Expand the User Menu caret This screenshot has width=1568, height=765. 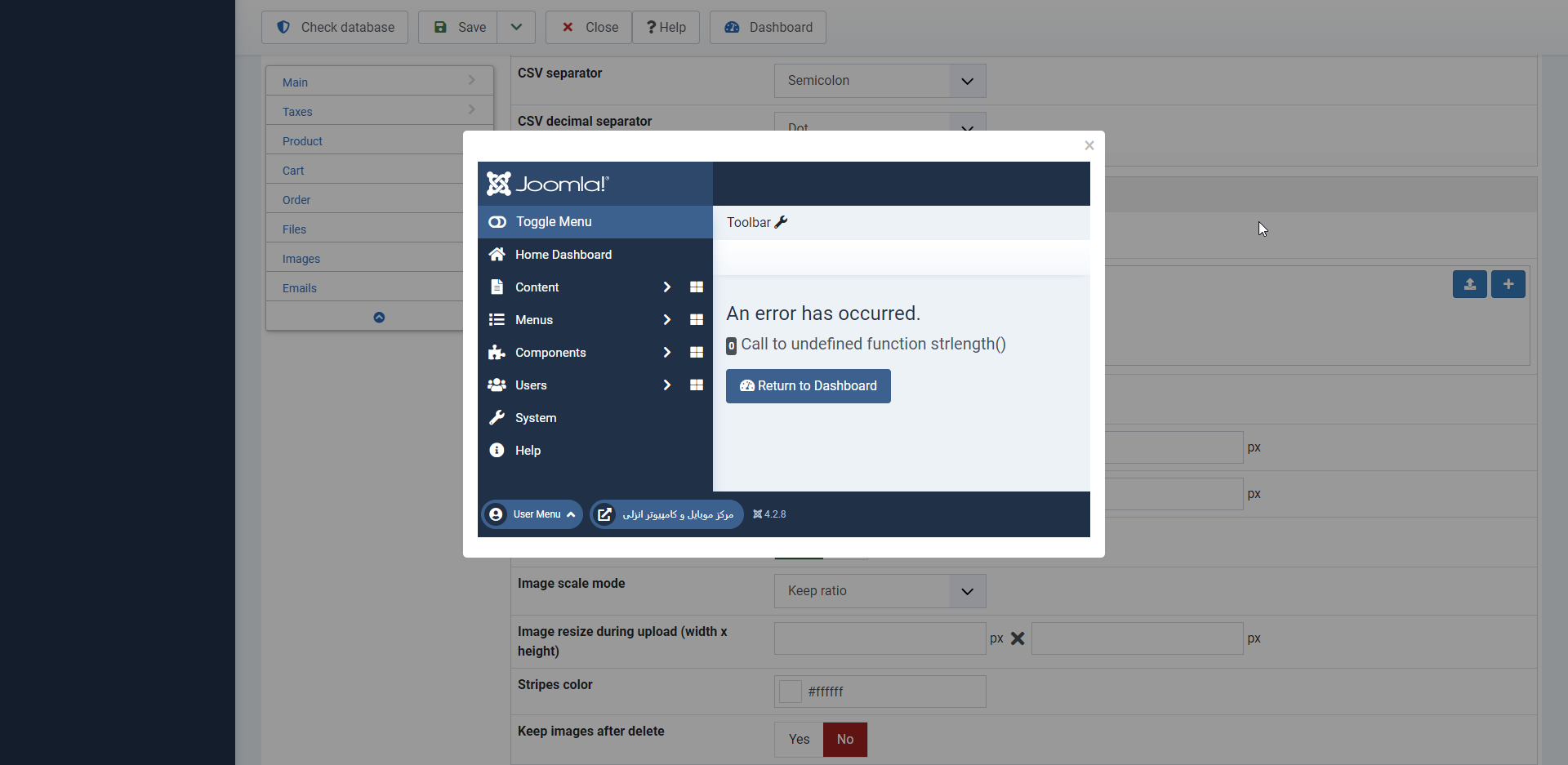pyautogui.click(x=571, y=514)
